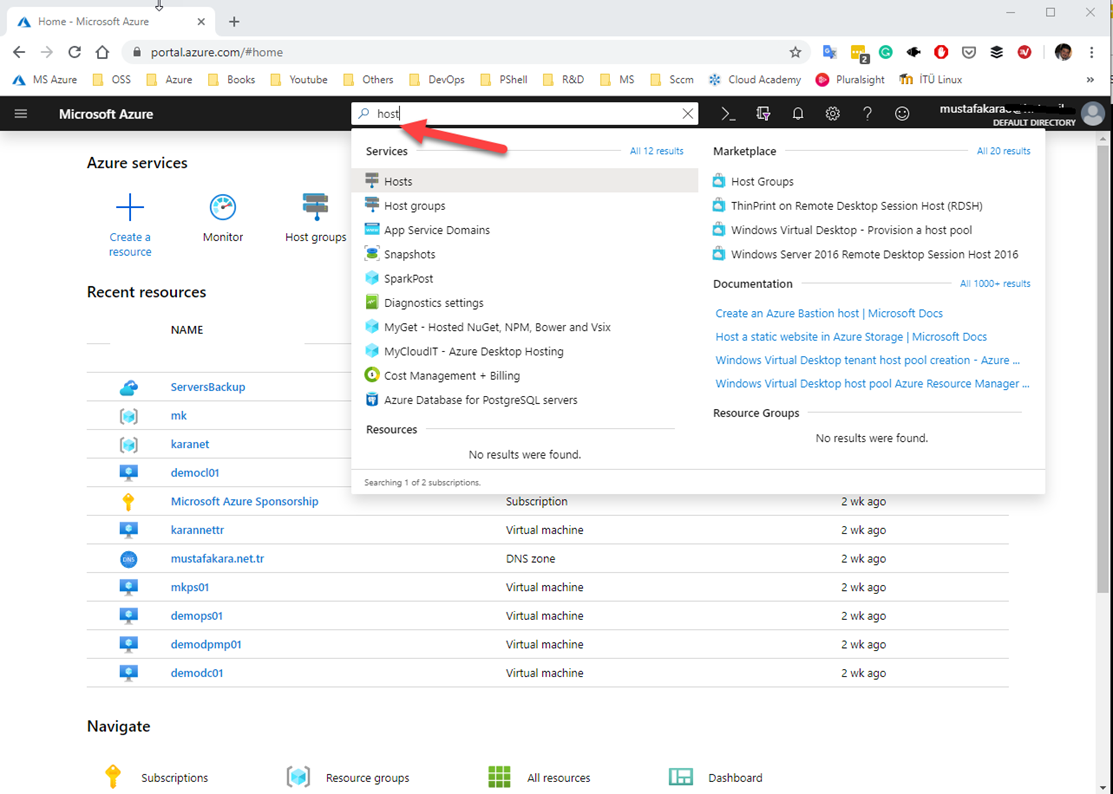
Task: Open the Help question mark
Action: coord(867,114)
